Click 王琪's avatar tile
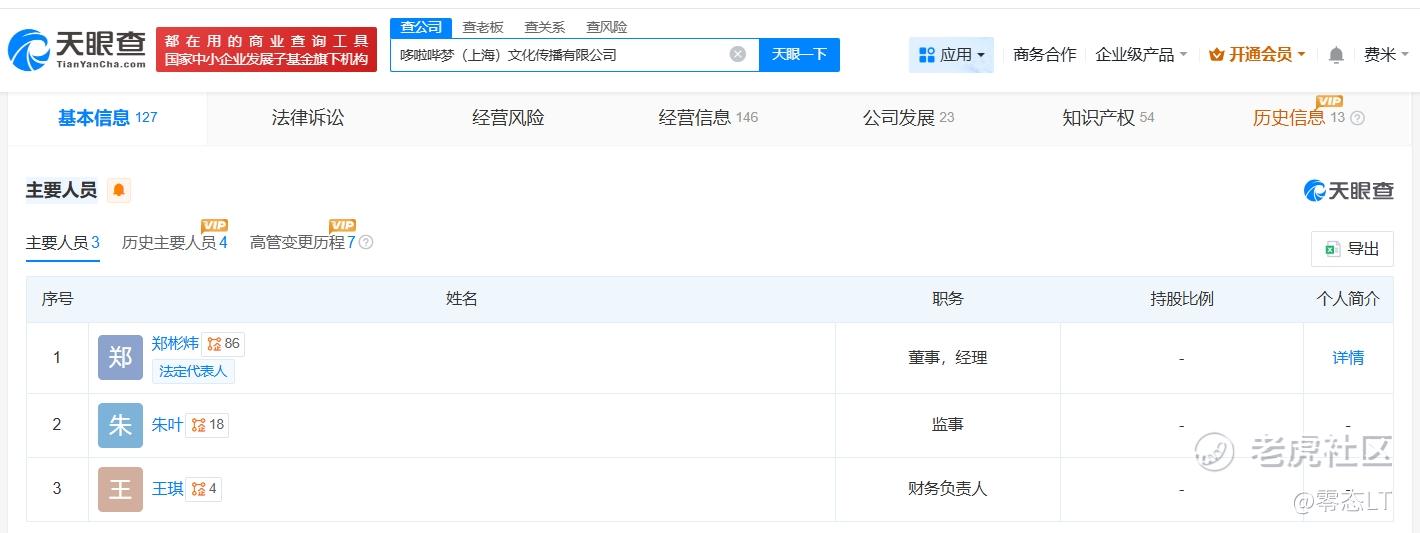The width and height of the screenshot is (1420, 533). point(120,489)
